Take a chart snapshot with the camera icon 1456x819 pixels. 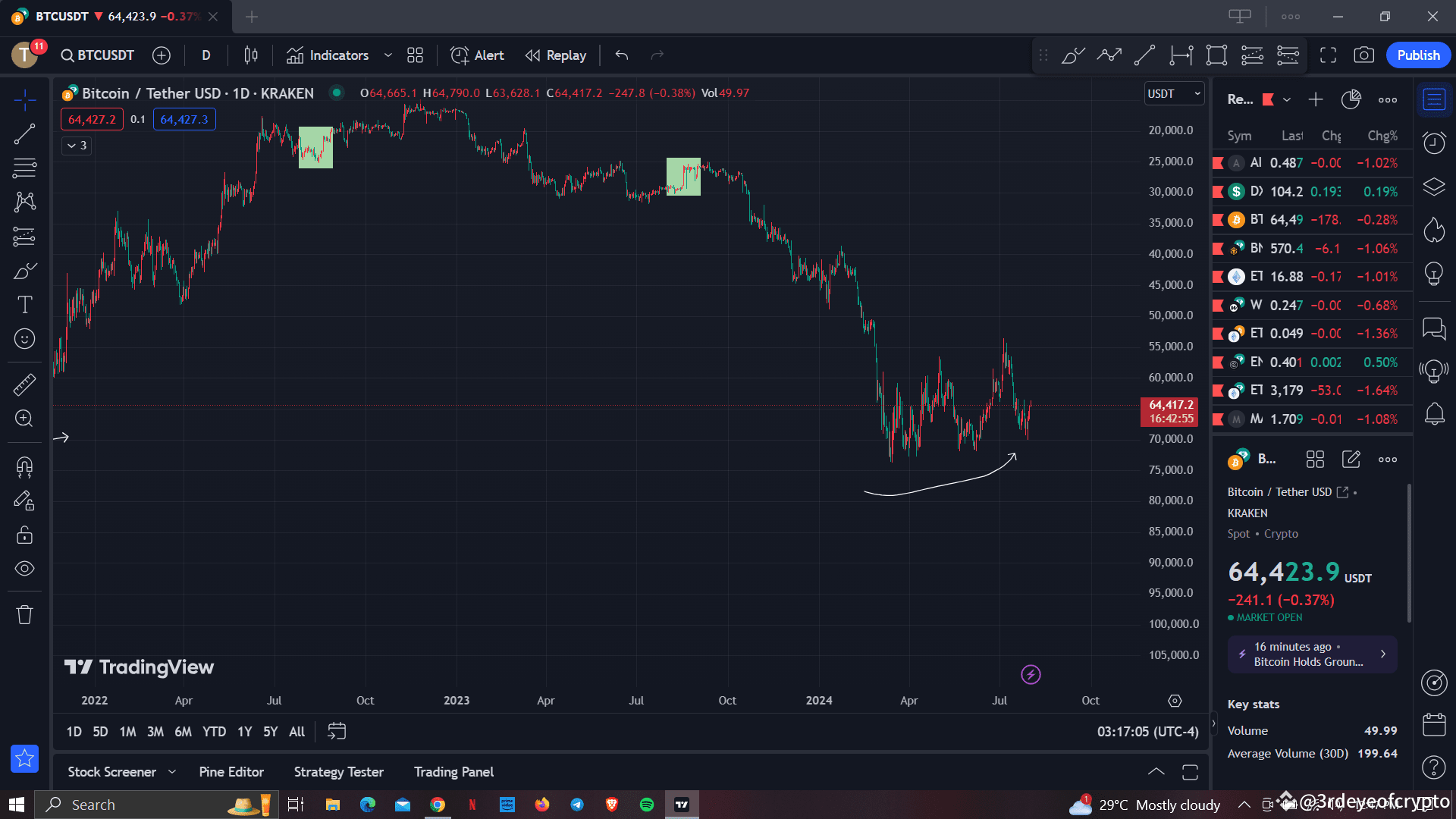tap(1364, 55)
